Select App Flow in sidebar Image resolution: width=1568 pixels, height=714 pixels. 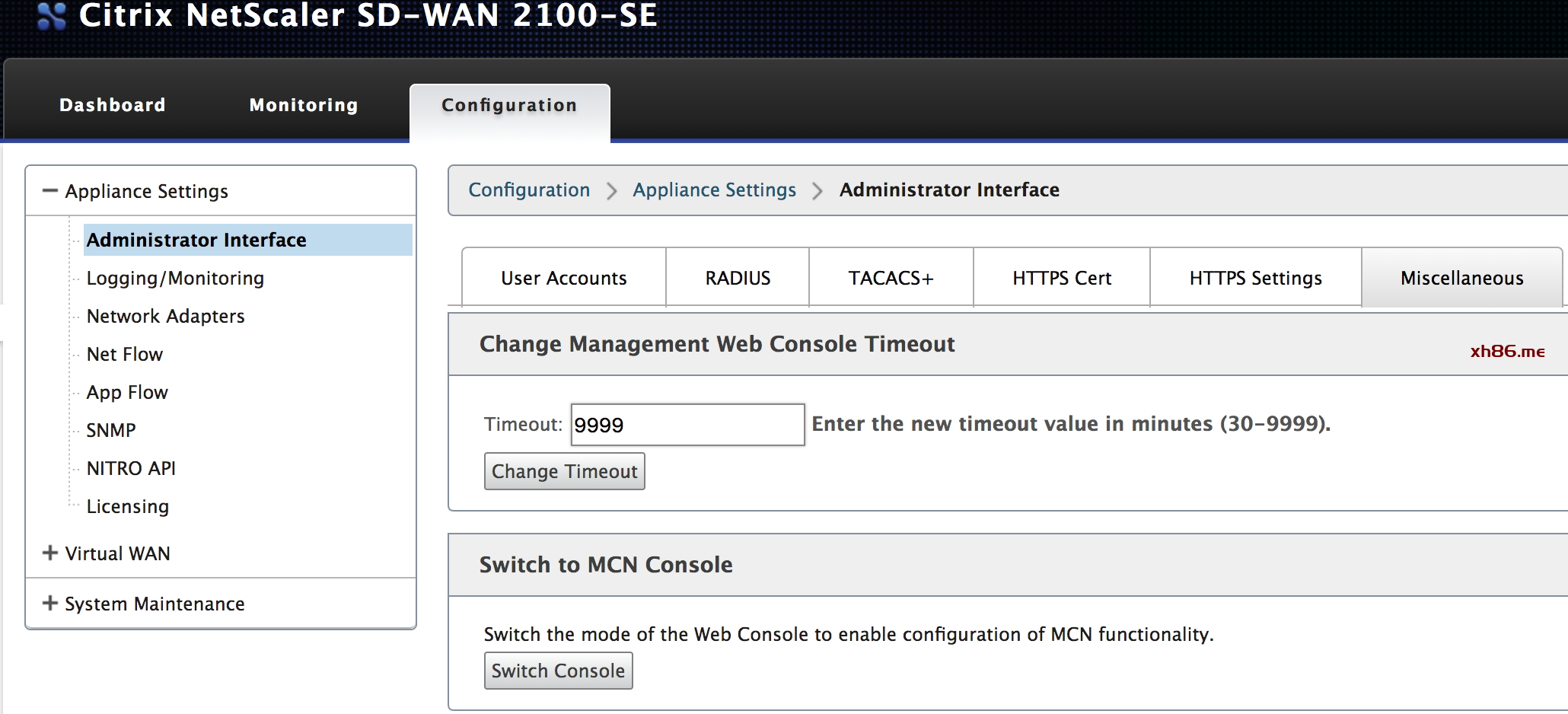(x=127, y=392)
